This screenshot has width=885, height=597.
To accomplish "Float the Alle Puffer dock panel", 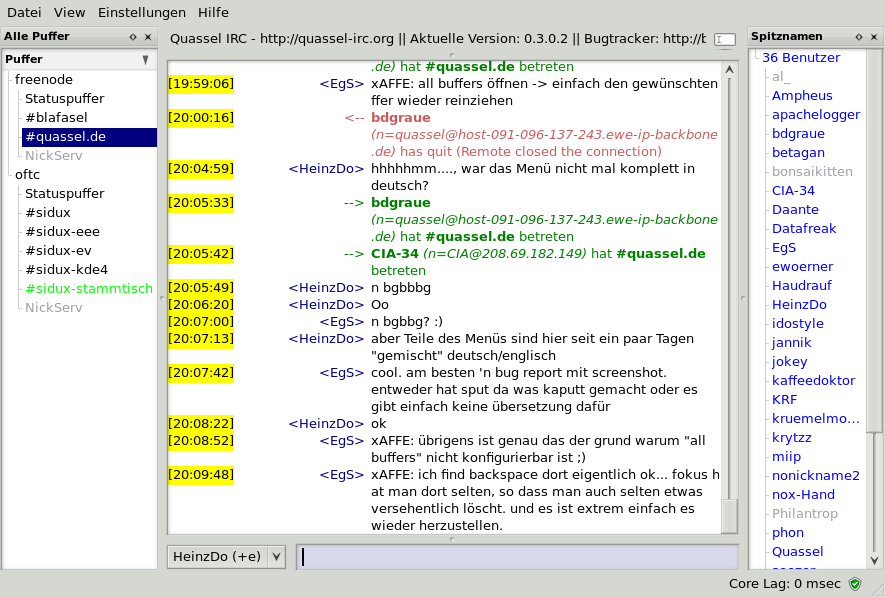I will (133, 37).
